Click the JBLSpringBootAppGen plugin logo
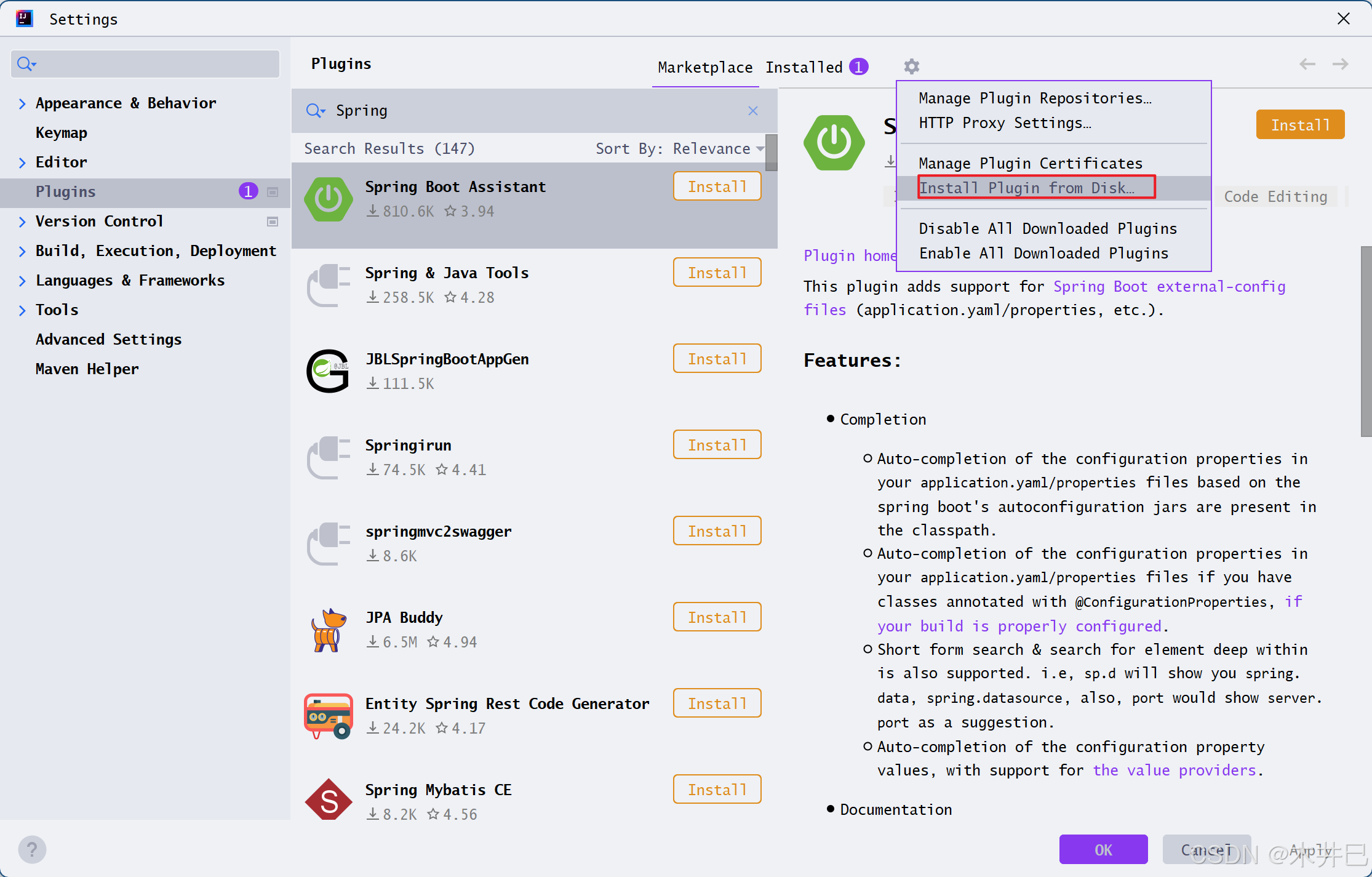 [329, 371]
